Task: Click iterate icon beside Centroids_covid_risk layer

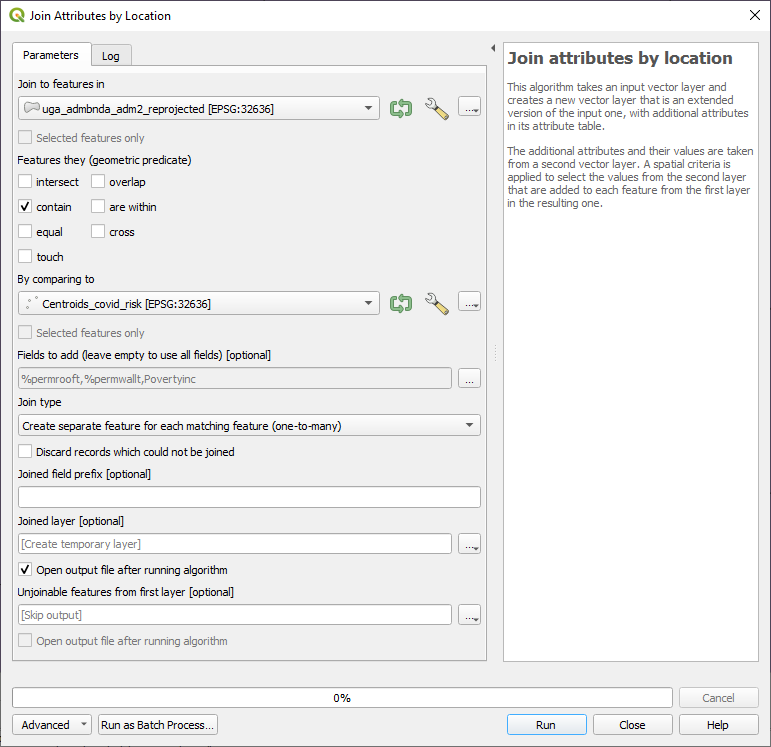Action: 401,303
